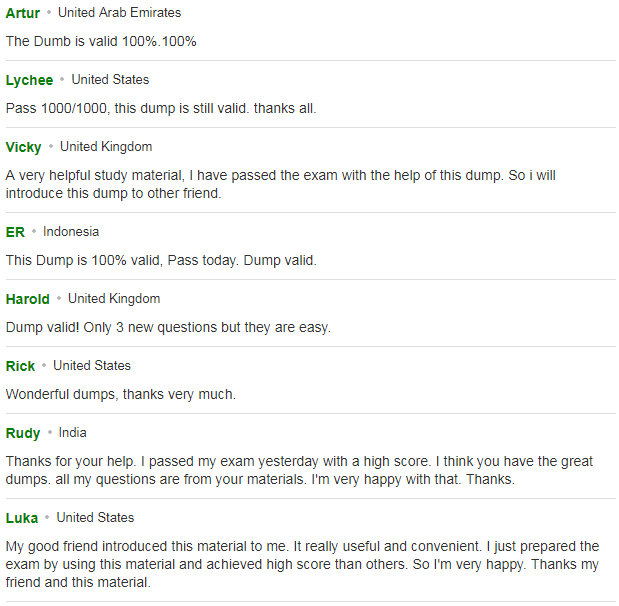Click the review 'The Dumb is valid 100%'

(101, 41)
